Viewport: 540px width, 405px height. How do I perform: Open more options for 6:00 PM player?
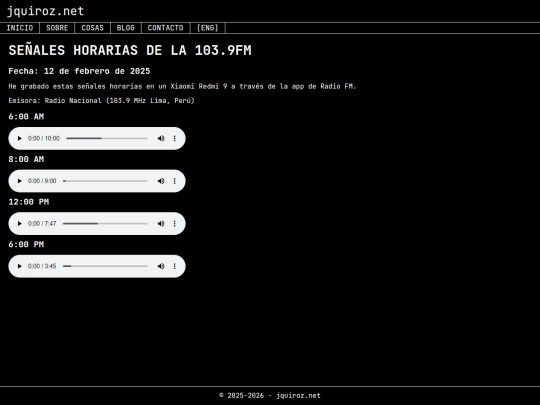point(175,266)
